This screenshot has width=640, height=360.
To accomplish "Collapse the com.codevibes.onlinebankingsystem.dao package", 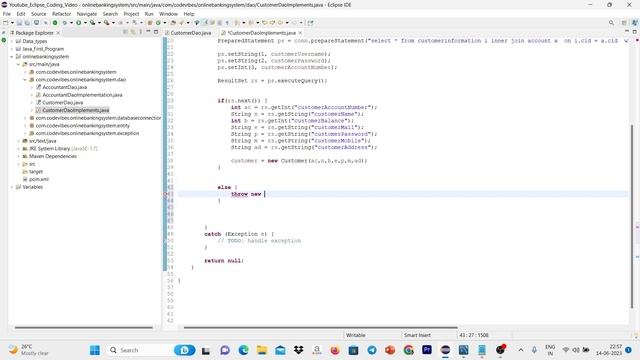I will [25, 80].
